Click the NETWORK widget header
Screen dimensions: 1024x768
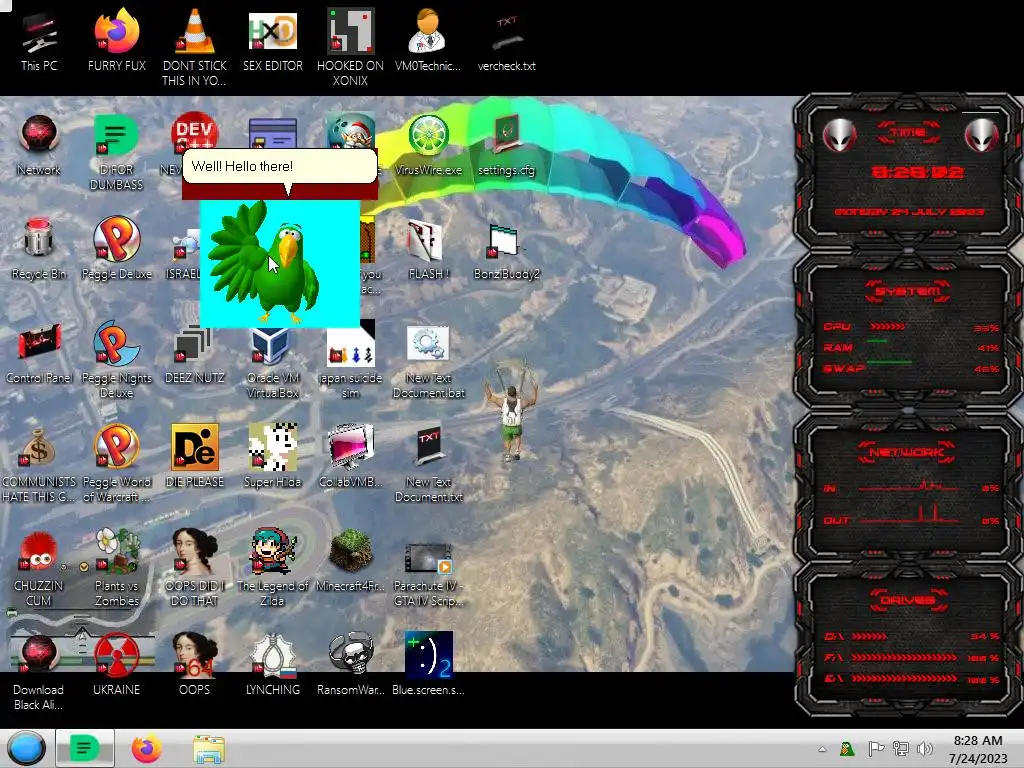908,452
